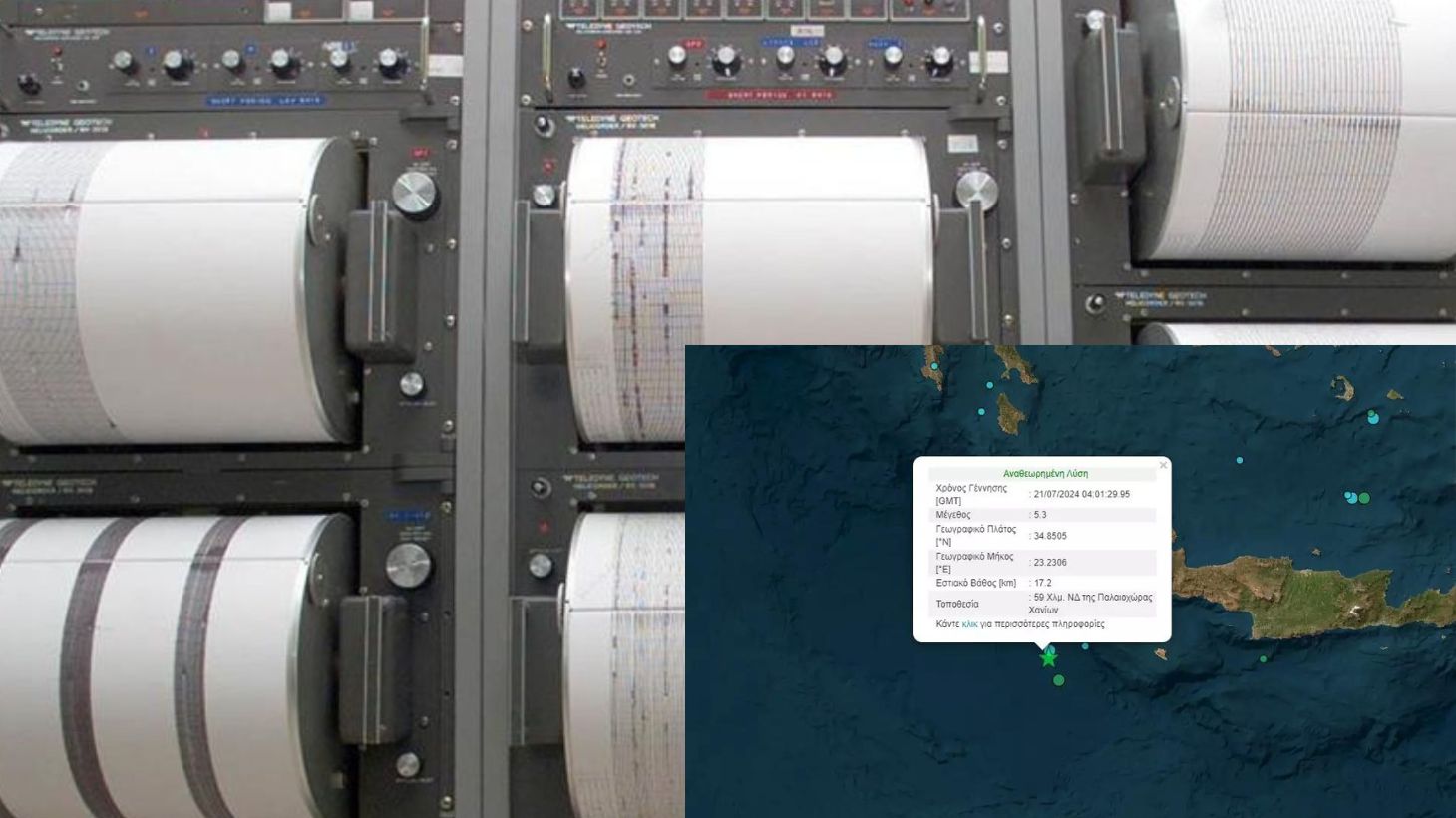Select the green dot south of Crete
Viewport: 1456px width, 818px height.
tap(1263, 659)
